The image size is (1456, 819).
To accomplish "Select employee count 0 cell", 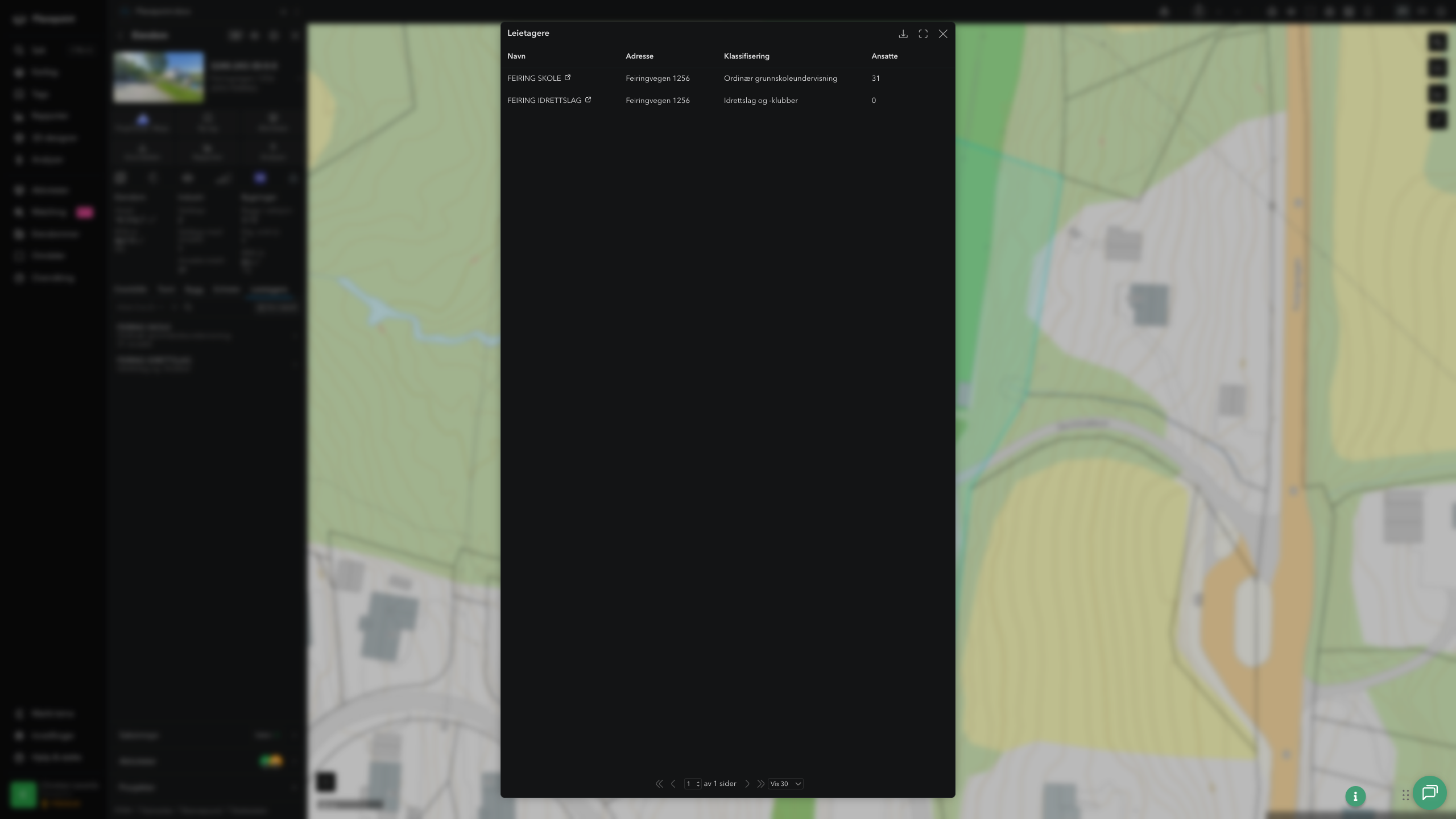I will 874,101.
